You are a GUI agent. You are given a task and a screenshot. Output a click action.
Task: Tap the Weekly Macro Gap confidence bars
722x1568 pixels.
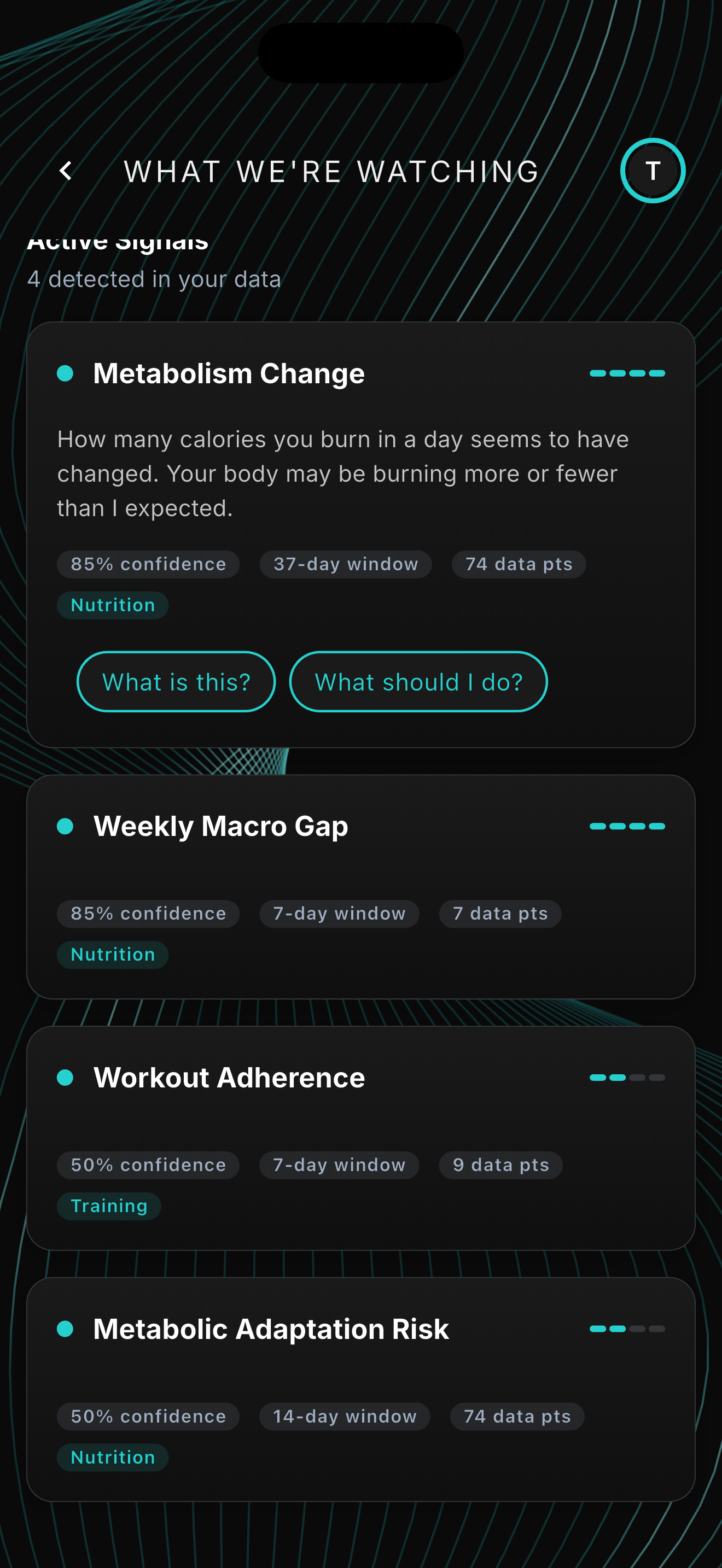click(627, 826)
